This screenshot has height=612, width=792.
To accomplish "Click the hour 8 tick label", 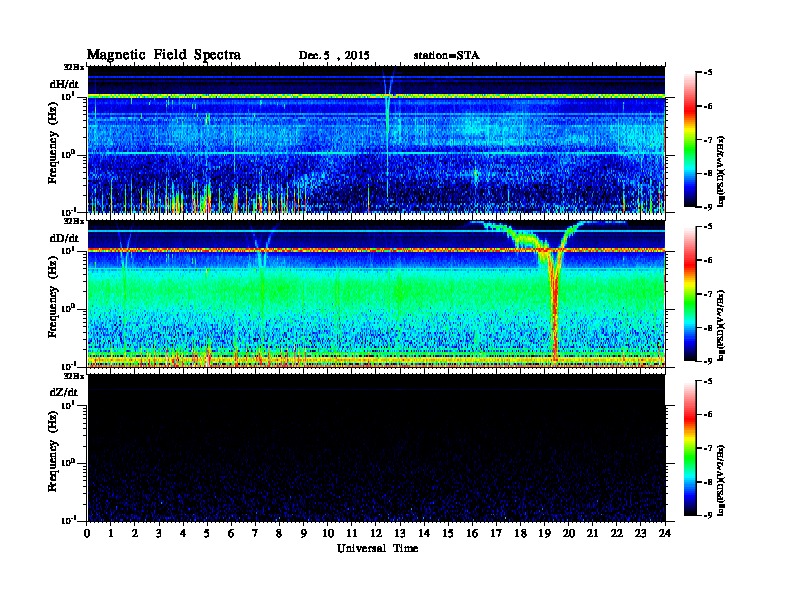I will (x=279, y=534).
